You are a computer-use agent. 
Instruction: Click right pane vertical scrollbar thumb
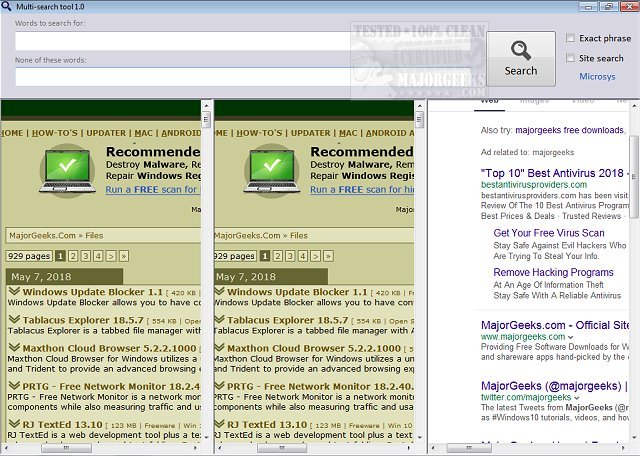[x=634, y=177]
